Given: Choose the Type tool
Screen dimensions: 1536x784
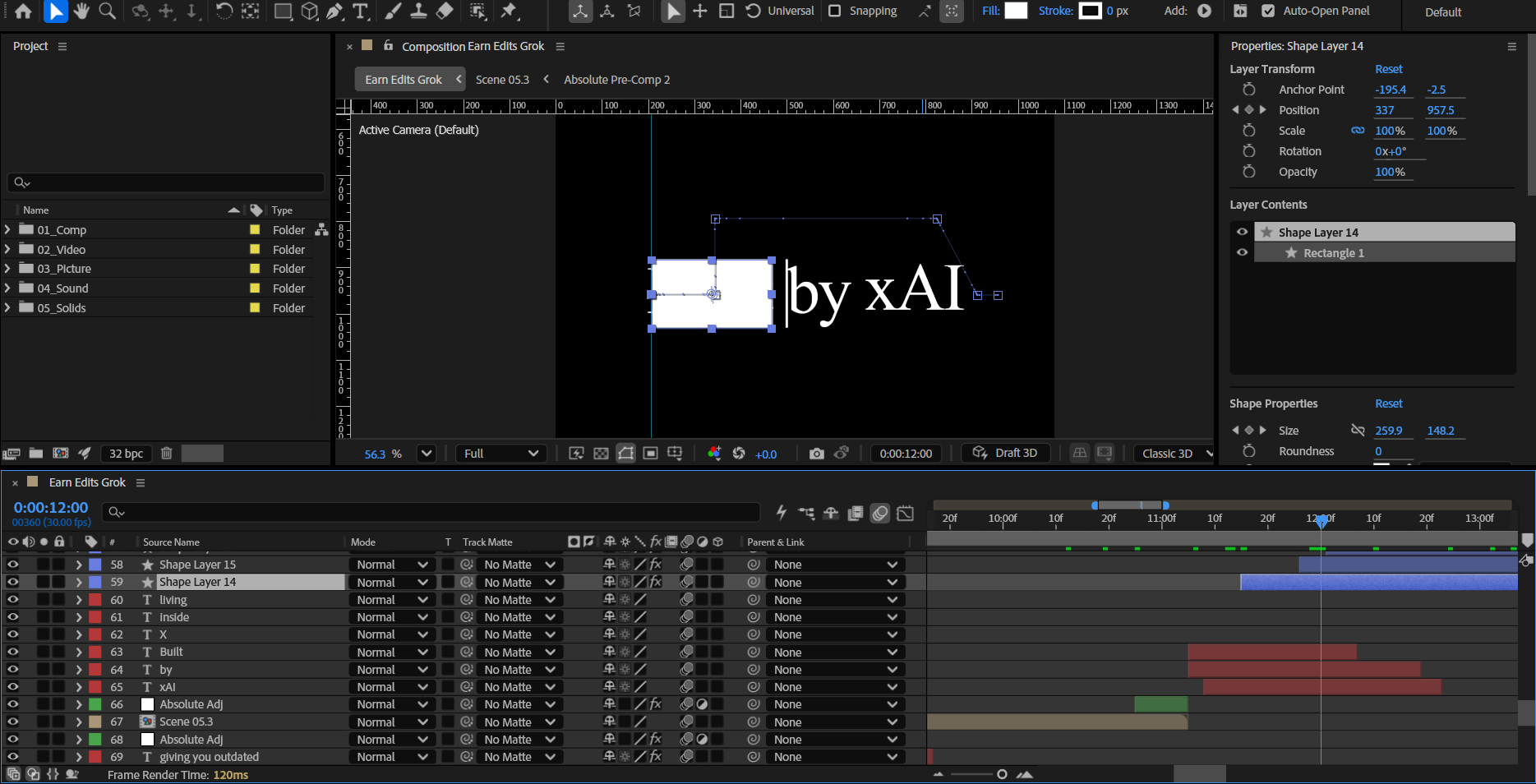Looking at the screenshot, I should click(x=360, y=11).
